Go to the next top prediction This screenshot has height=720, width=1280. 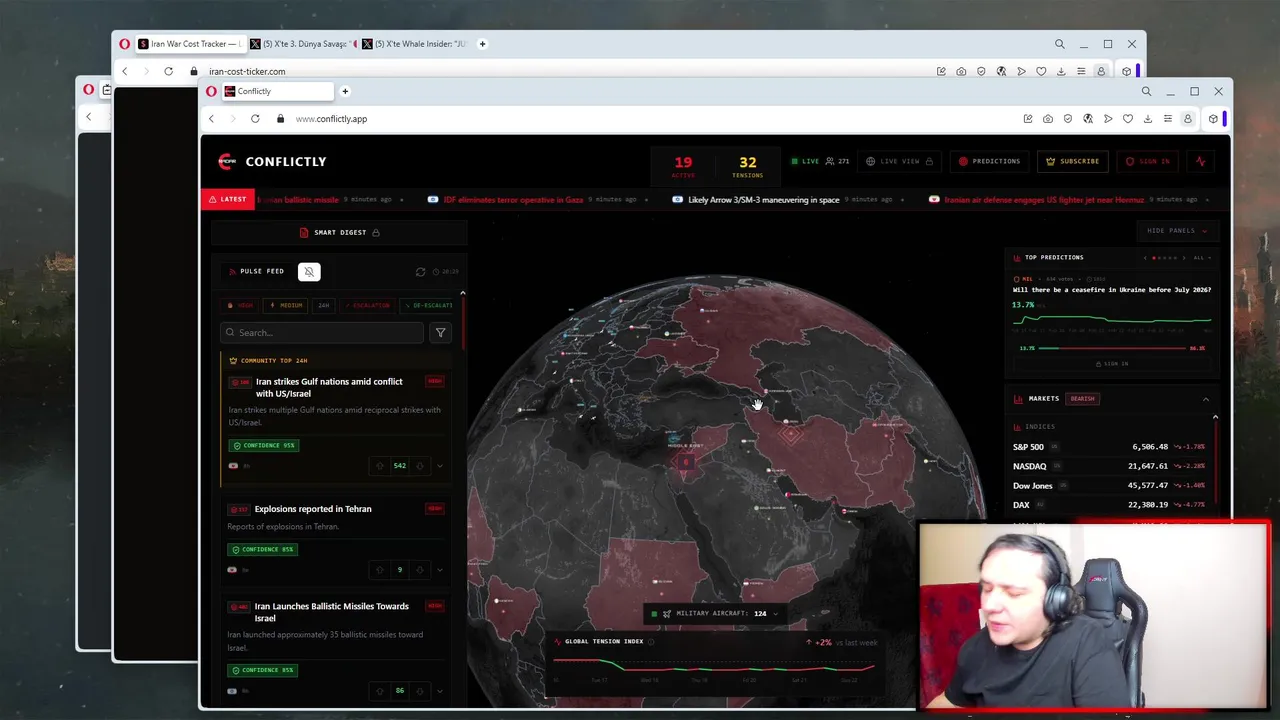point(1184,258)
